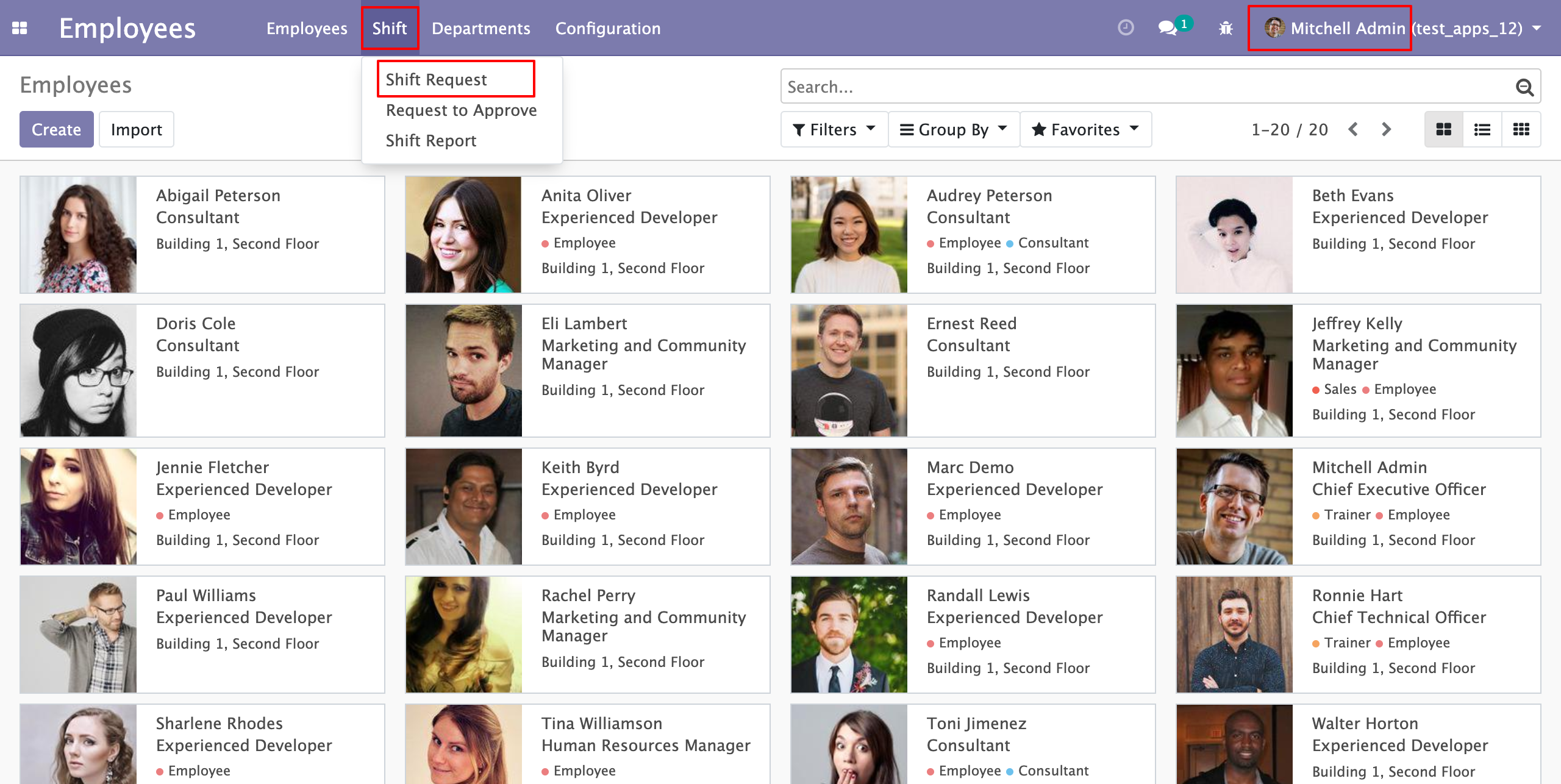Open Rachel Perry's photo
Screen dimensions: 1561x784
463,635
